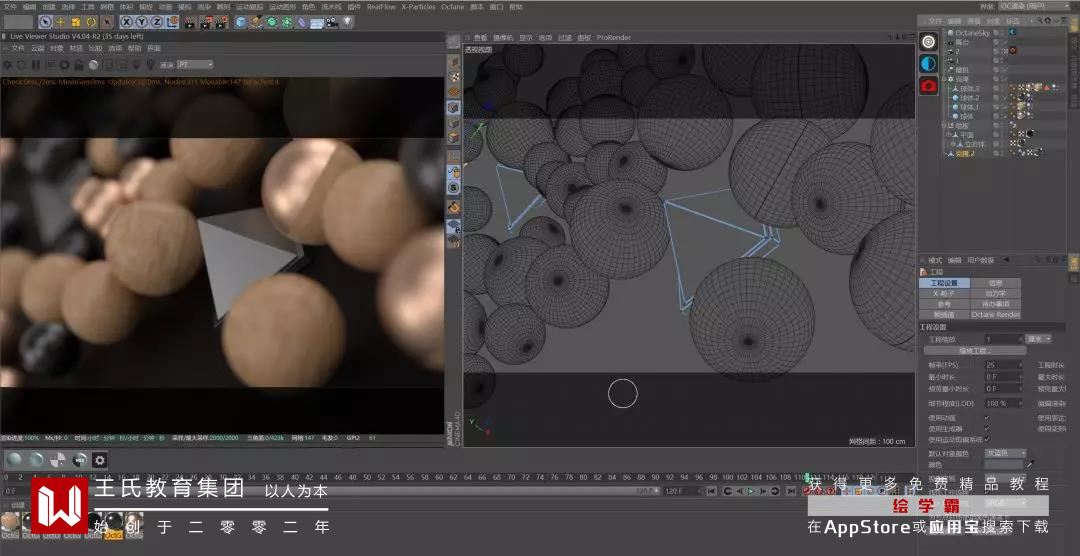
Task: Click the gear icon below Live Viewer
Action: click(100, 460)
